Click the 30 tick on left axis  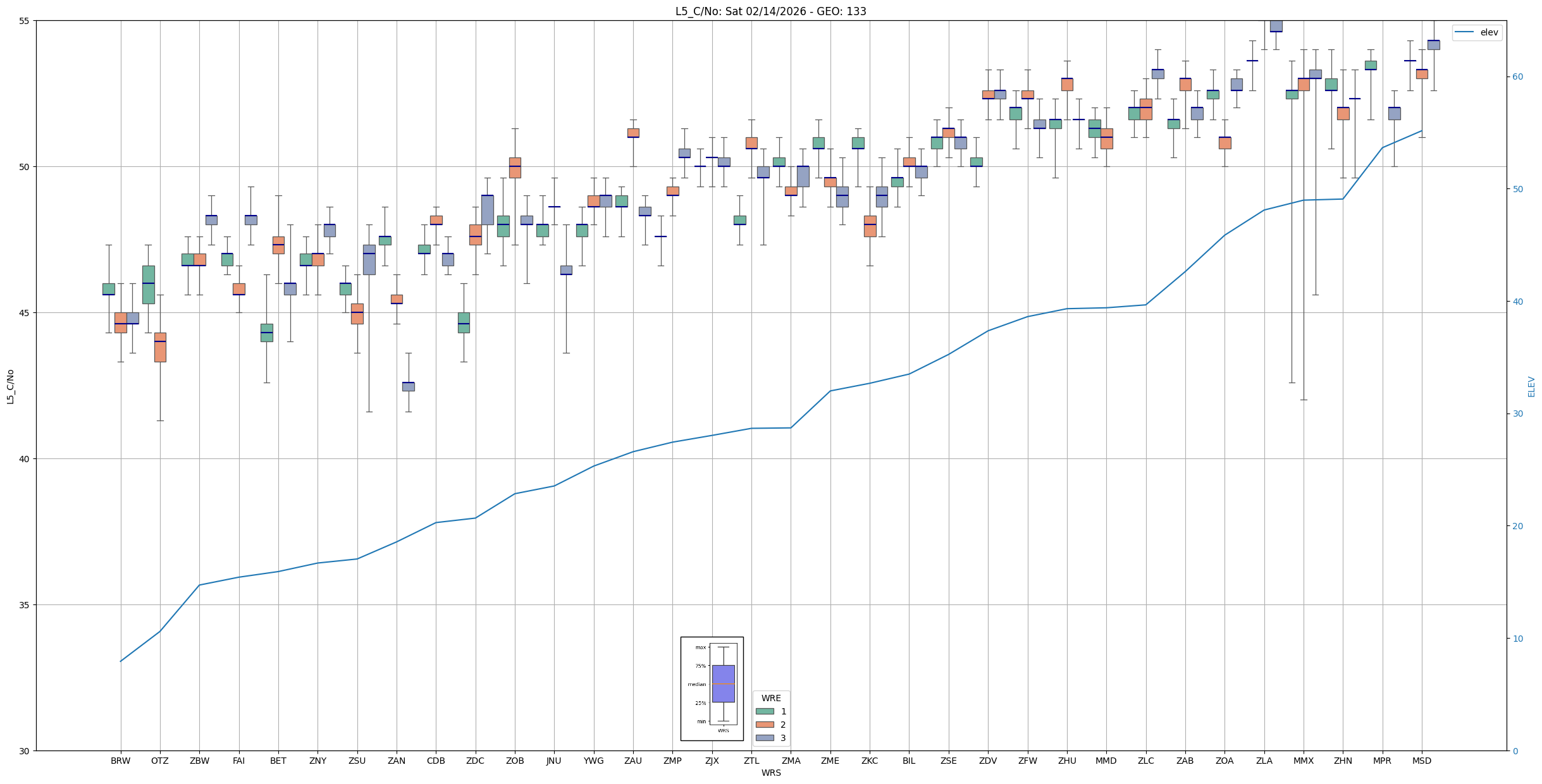25,750
